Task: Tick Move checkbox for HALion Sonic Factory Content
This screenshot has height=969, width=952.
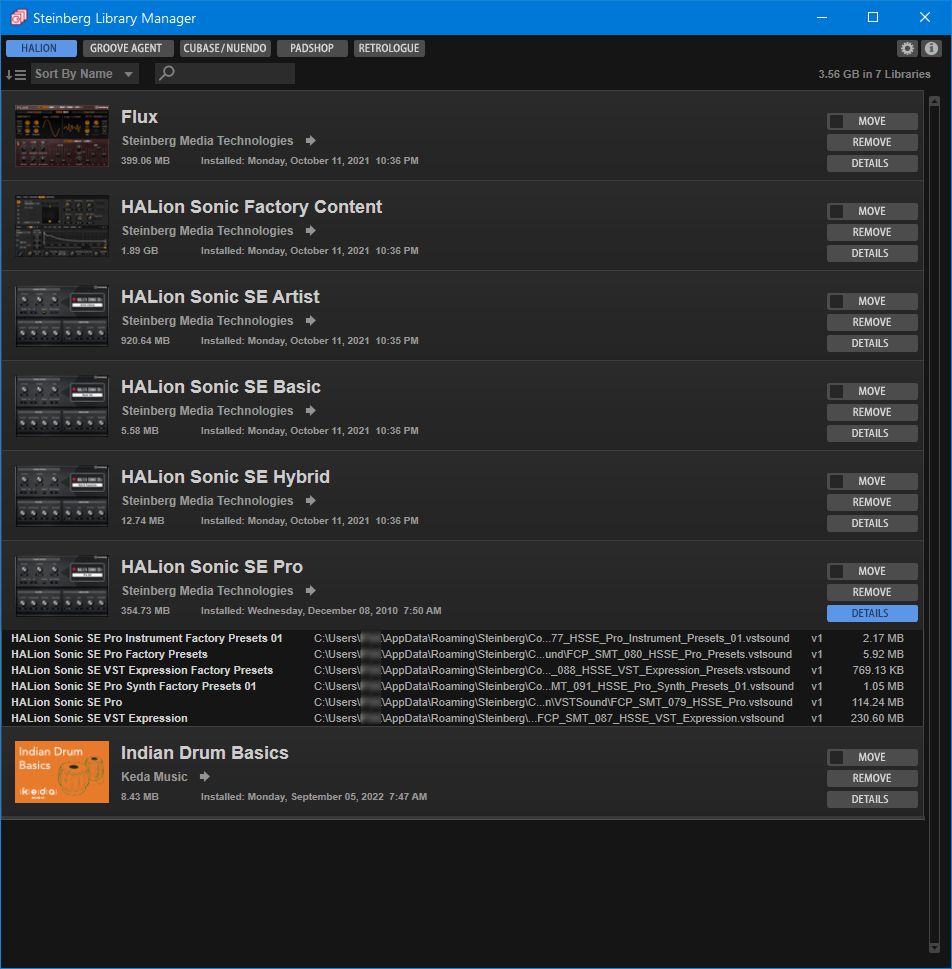Action: pyautogui.click(x=836, y=211)
